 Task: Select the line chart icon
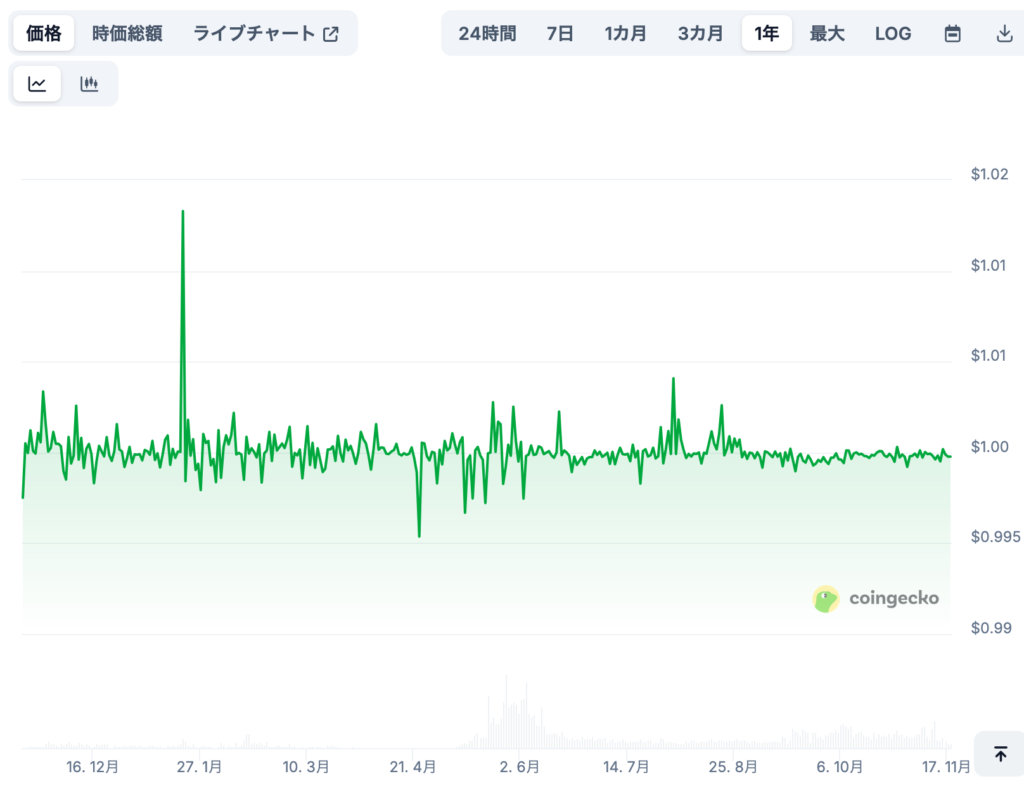[37, 84]
